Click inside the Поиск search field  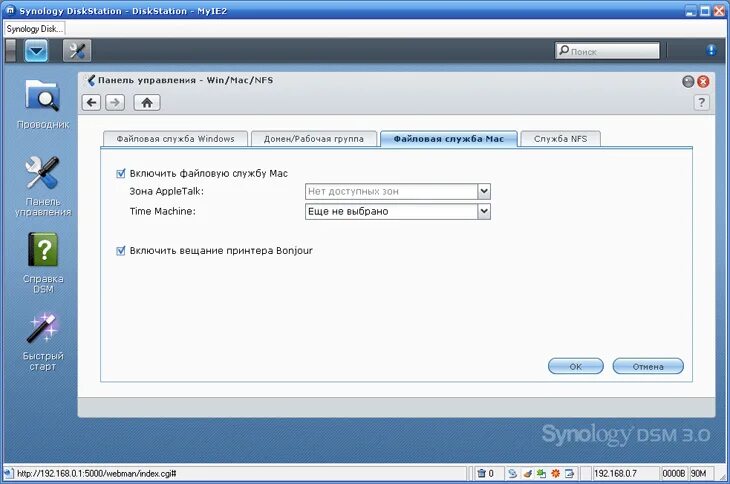tap(607, 51)
